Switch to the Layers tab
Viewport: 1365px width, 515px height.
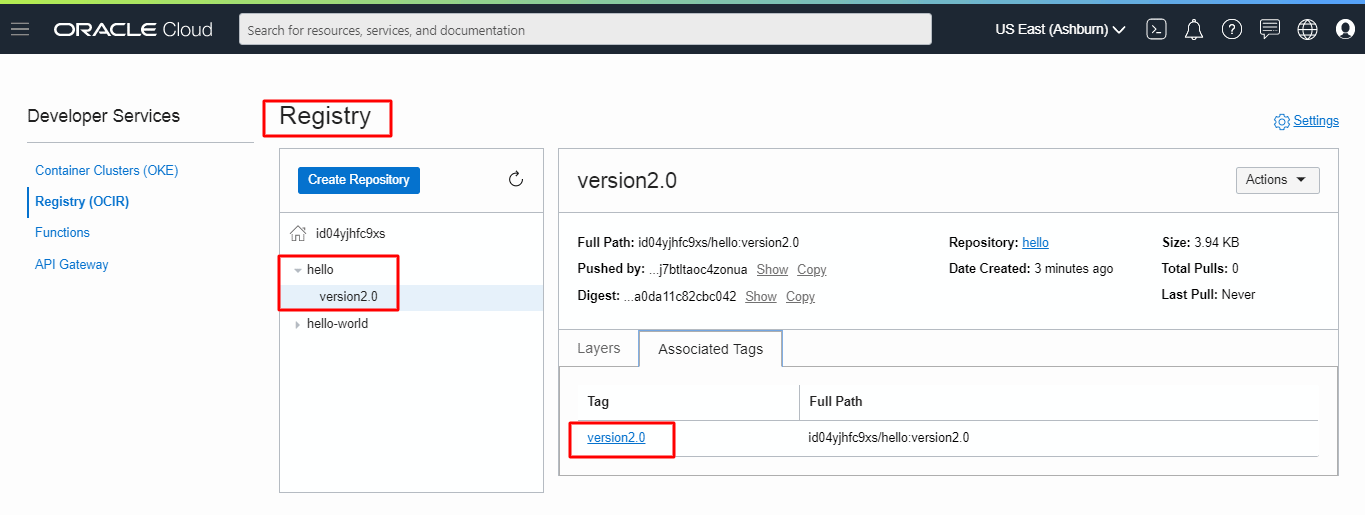tap(599, 349)
